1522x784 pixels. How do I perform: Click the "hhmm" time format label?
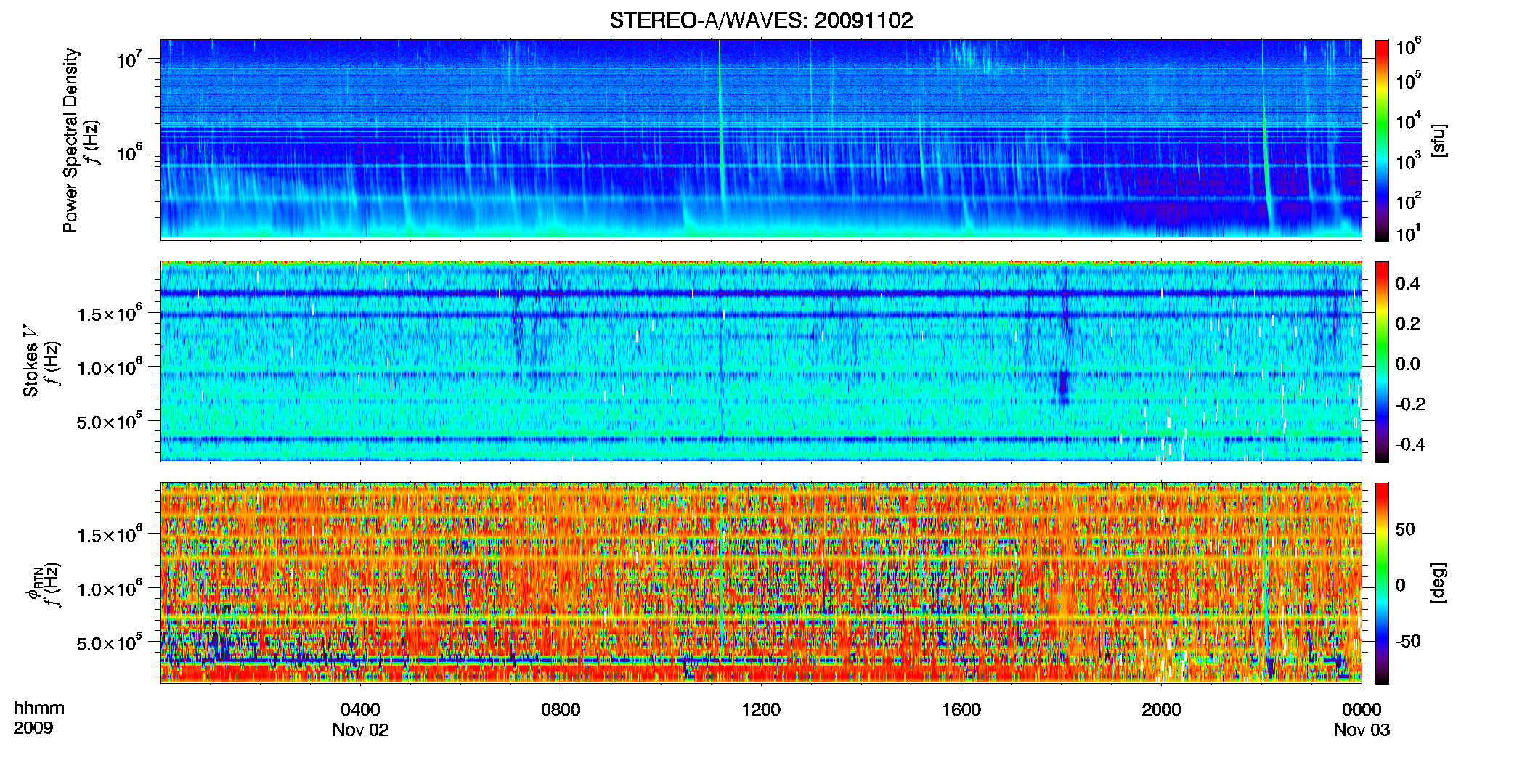click(x=38, y=708)
